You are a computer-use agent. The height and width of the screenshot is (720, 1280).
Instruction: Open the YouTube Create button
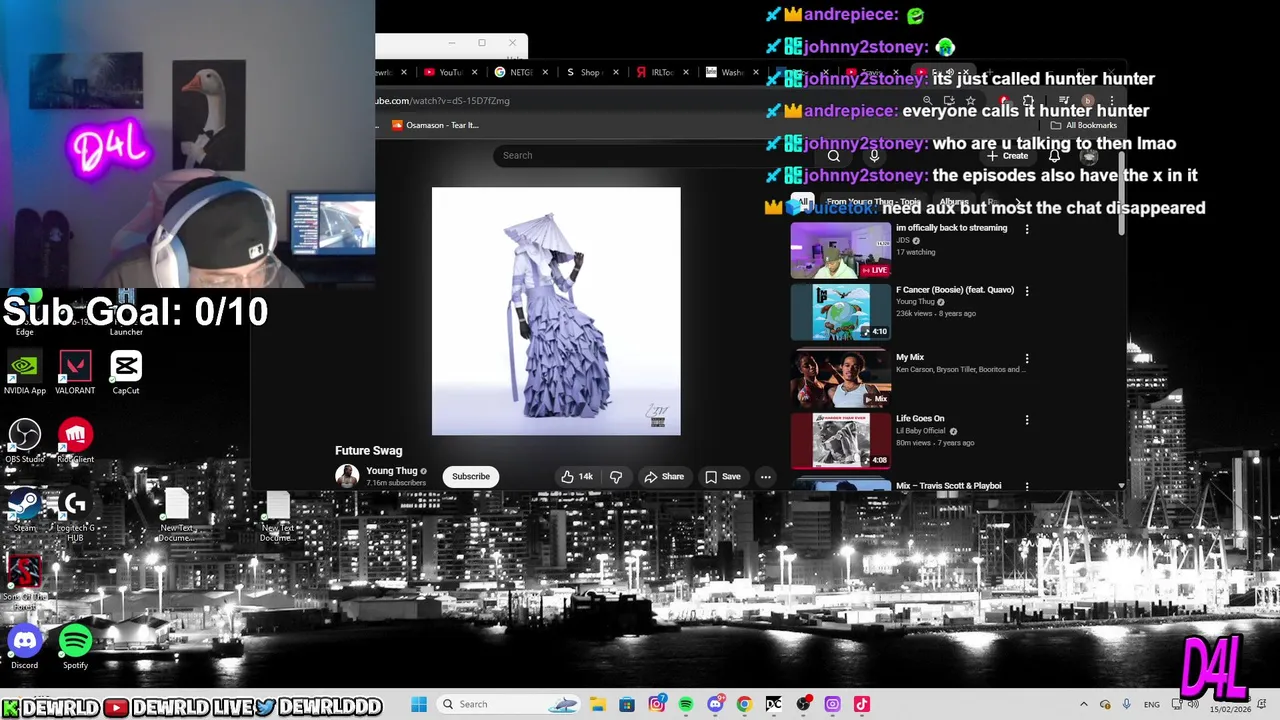point(1008,156)
